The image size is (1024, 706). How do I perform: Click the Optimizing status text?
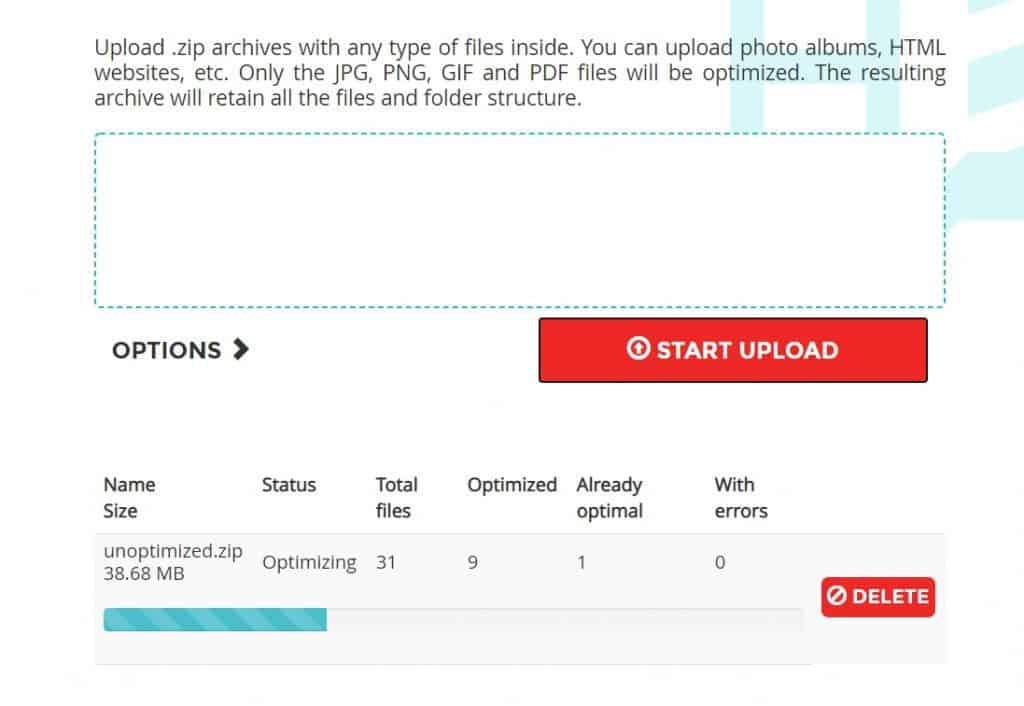point(308,563)
